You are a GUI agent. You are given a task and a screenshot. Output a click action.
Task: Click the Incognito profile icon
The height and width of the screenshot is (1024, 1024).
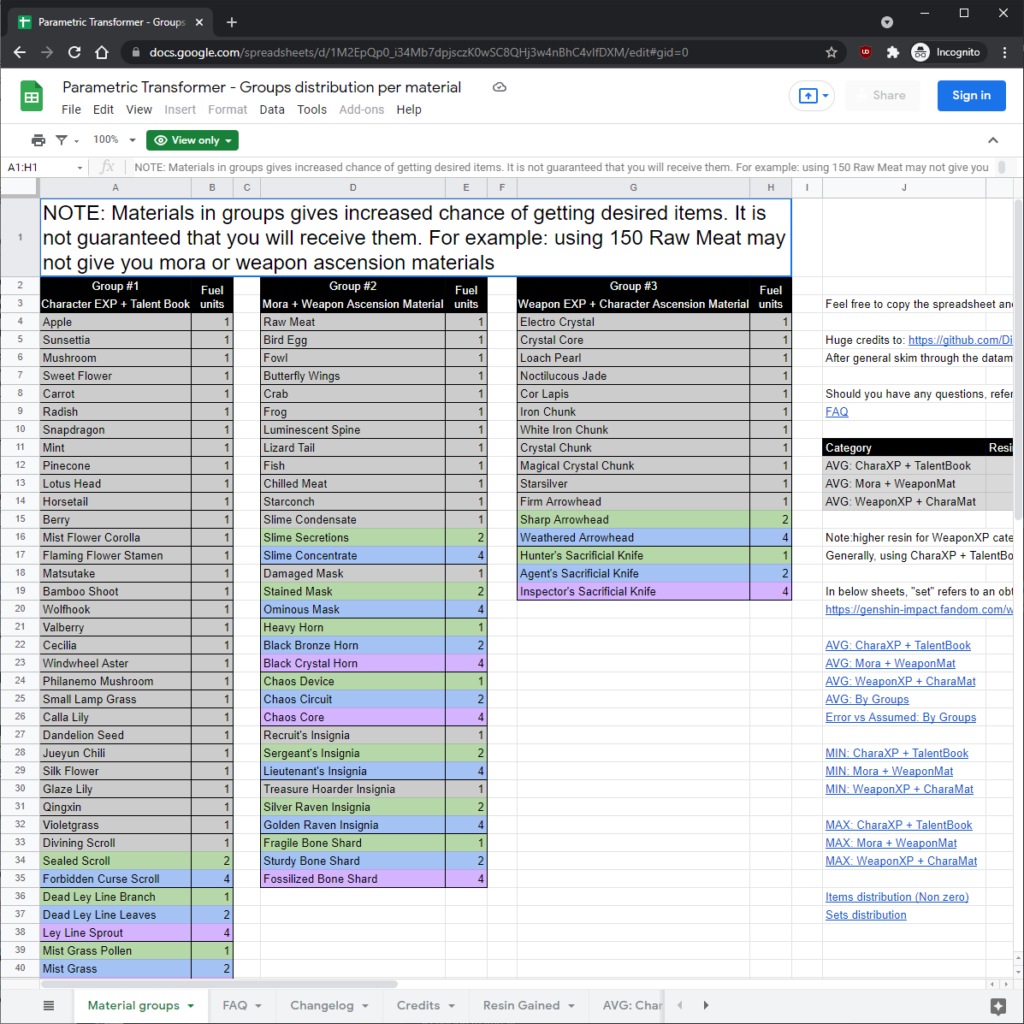click(x=920, y=52)
